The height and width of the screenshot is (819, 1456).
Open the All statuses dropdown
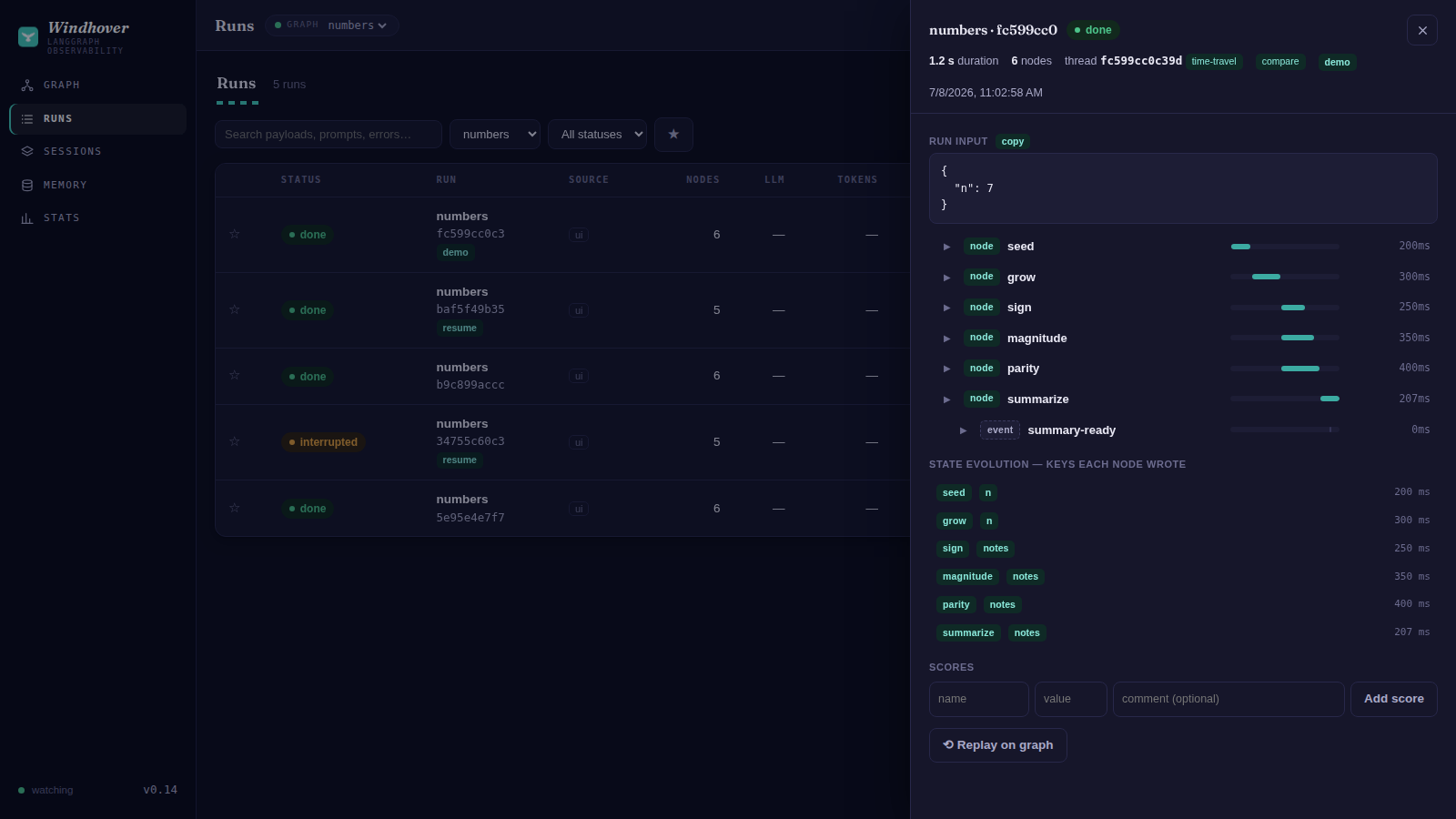tap(597, 135)
